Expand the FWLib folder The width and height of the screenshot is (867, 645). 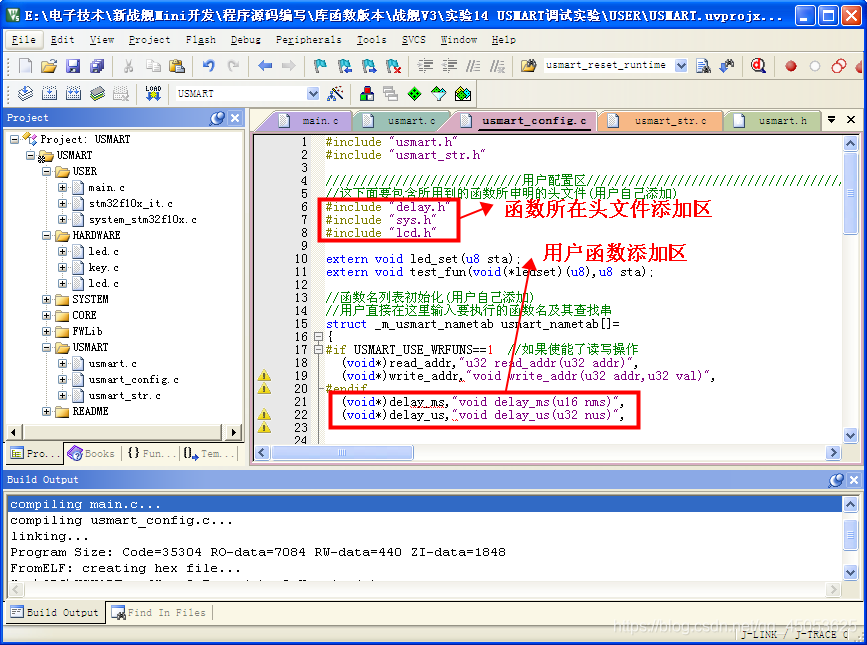pos(46,332)
